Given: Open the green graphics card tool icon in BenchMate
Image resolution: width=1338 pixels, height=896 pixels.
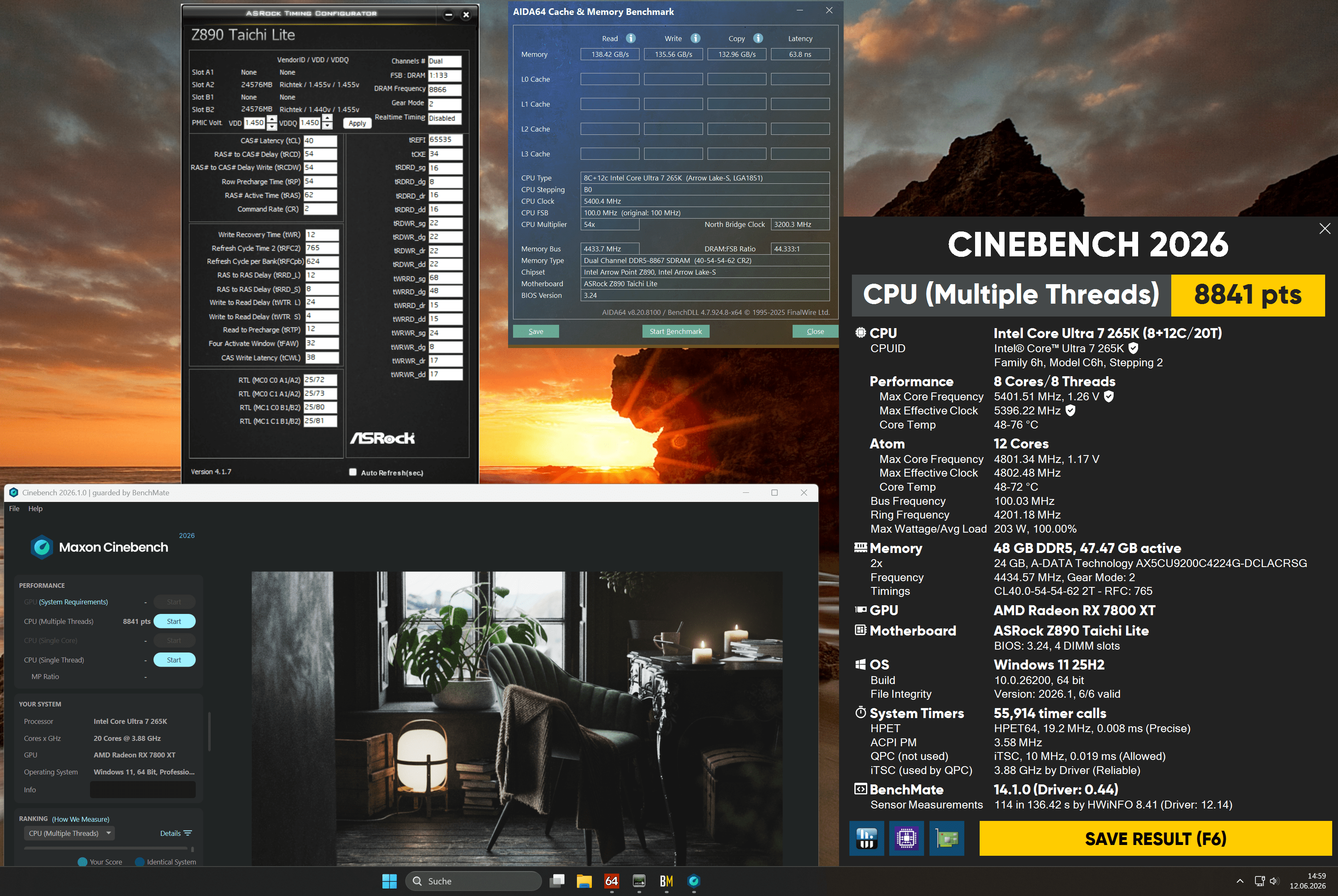Looking at the screenshot, I should [946, 838].
